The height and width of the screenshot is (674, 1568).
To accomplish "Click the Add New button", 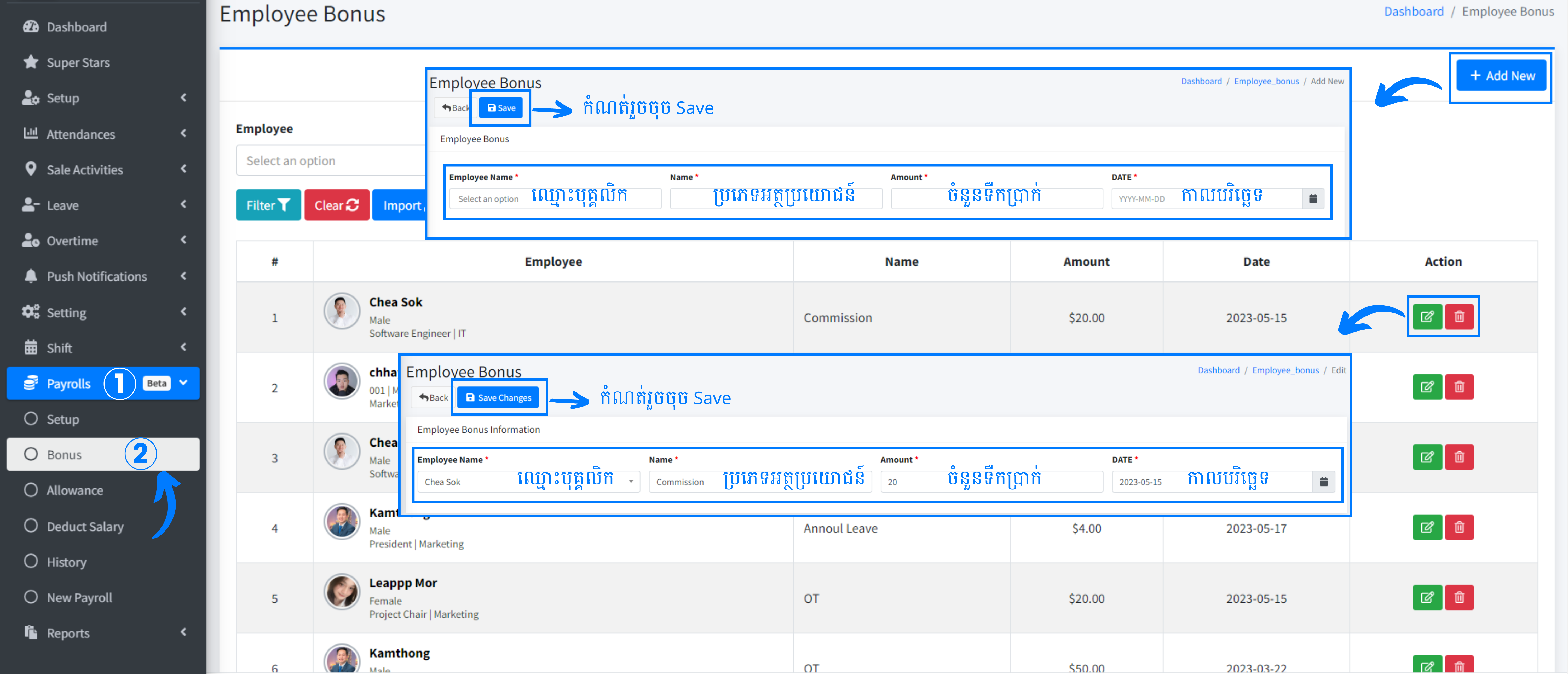I will tap(1501, 76).
